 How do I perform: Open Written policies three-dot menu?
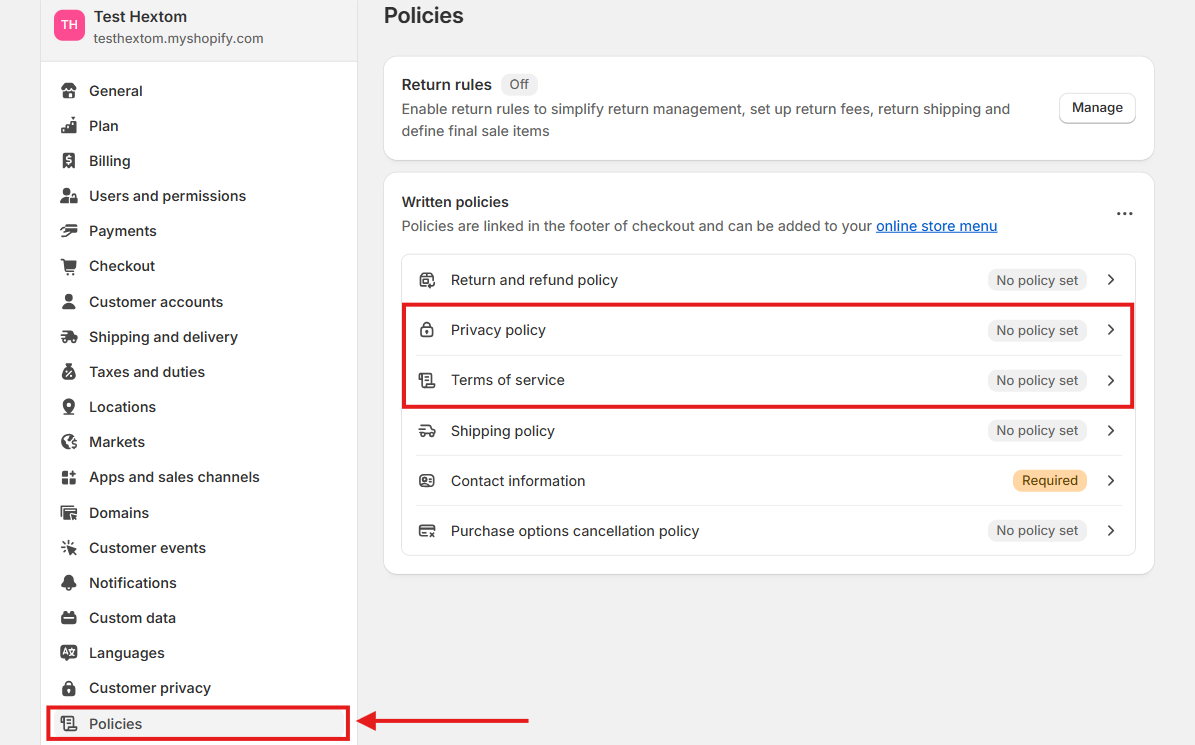click(1124, 214)
